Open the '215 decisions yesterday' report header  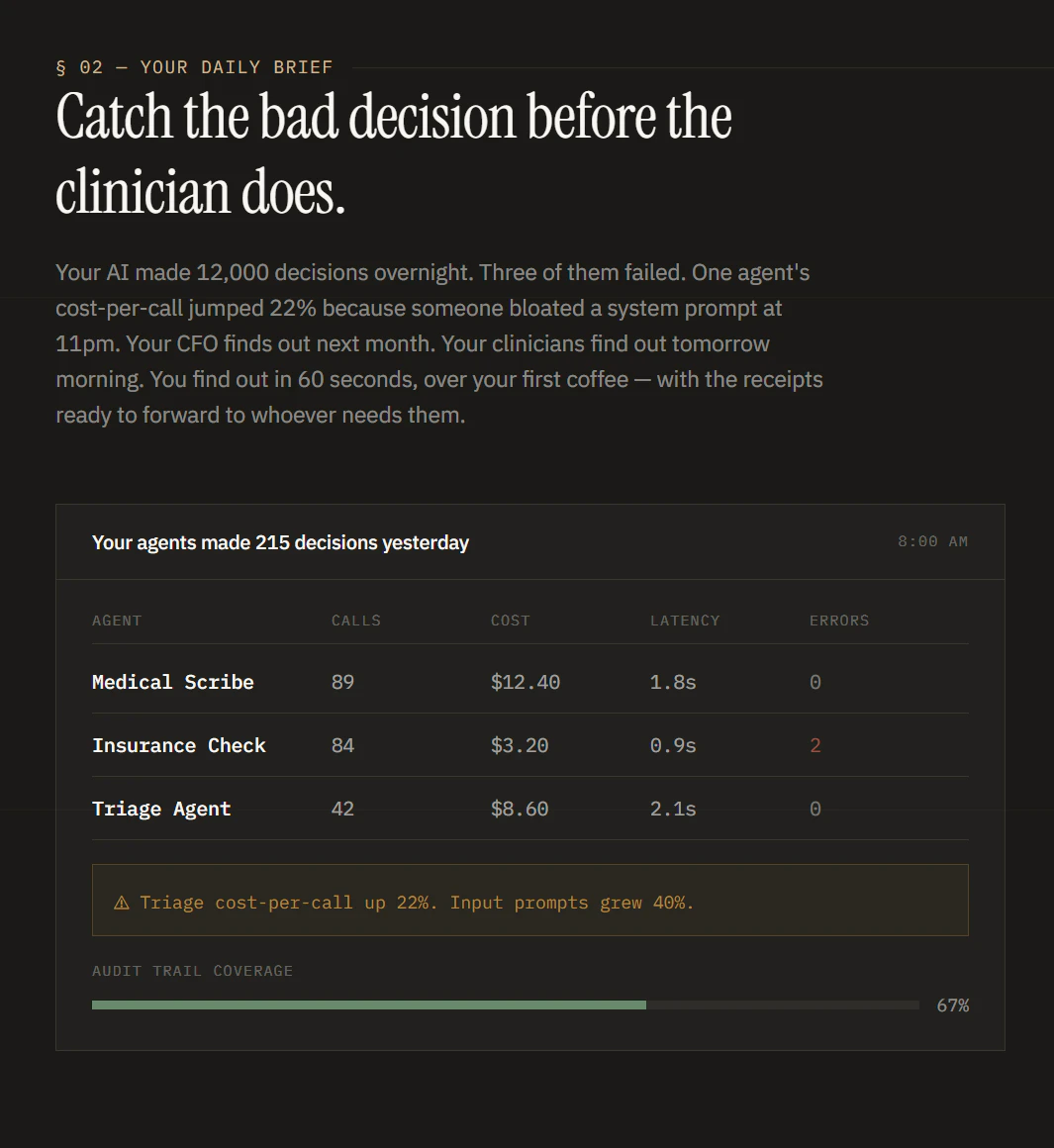click(280, 542)
